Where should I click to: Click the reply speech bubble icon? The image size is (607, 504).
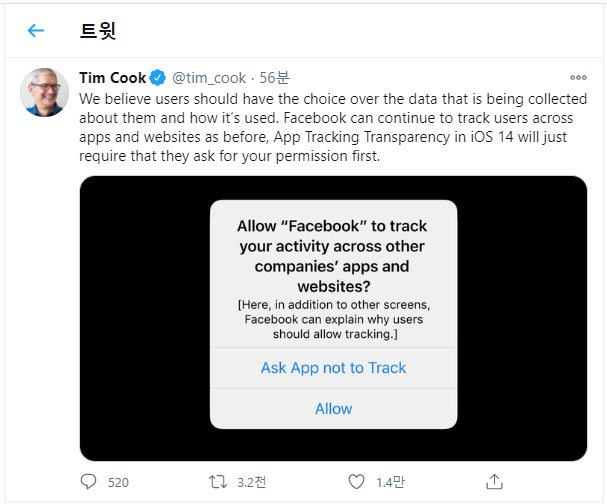point(88,482)
